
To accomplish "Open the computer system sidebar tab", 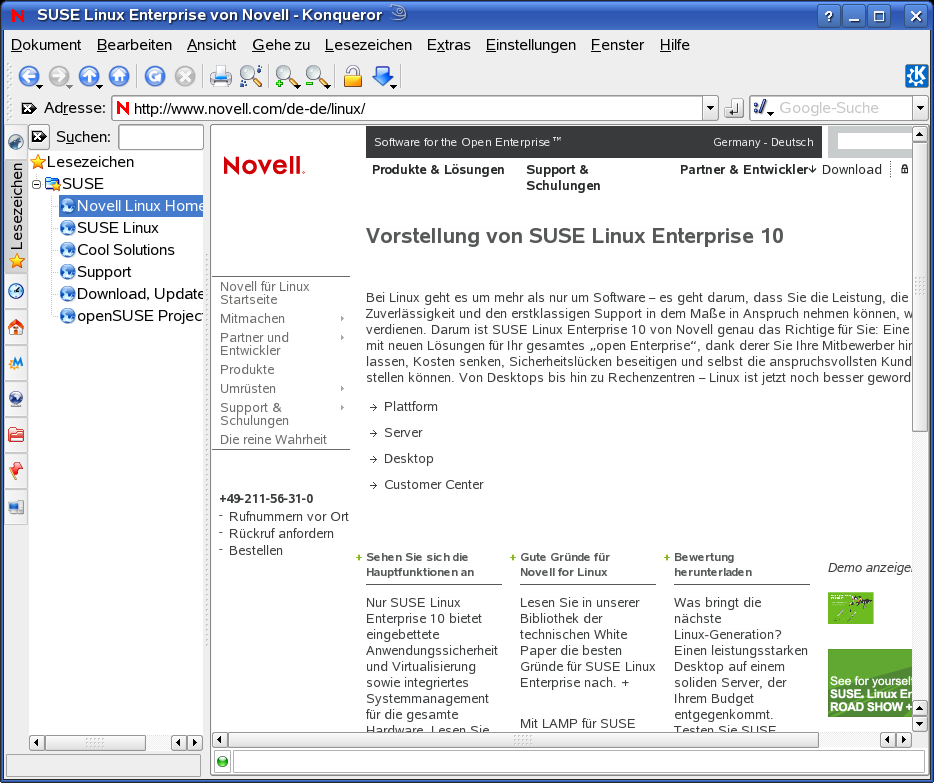I will coord(16,507).
